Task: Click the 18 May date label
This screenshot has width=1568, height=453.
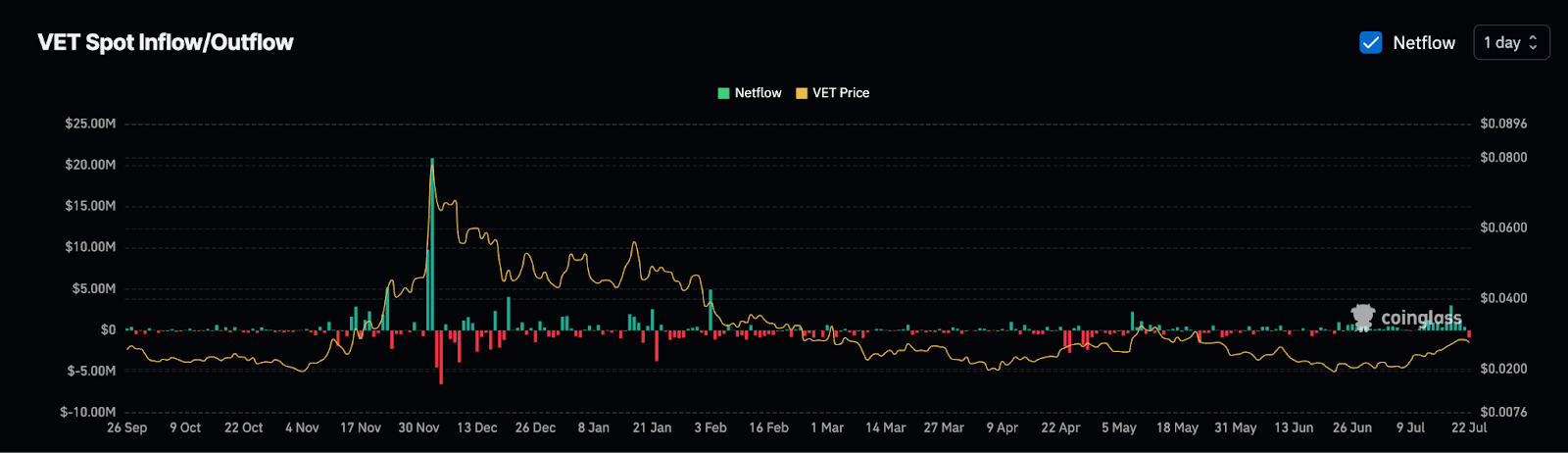Action: coord(1177,428)
